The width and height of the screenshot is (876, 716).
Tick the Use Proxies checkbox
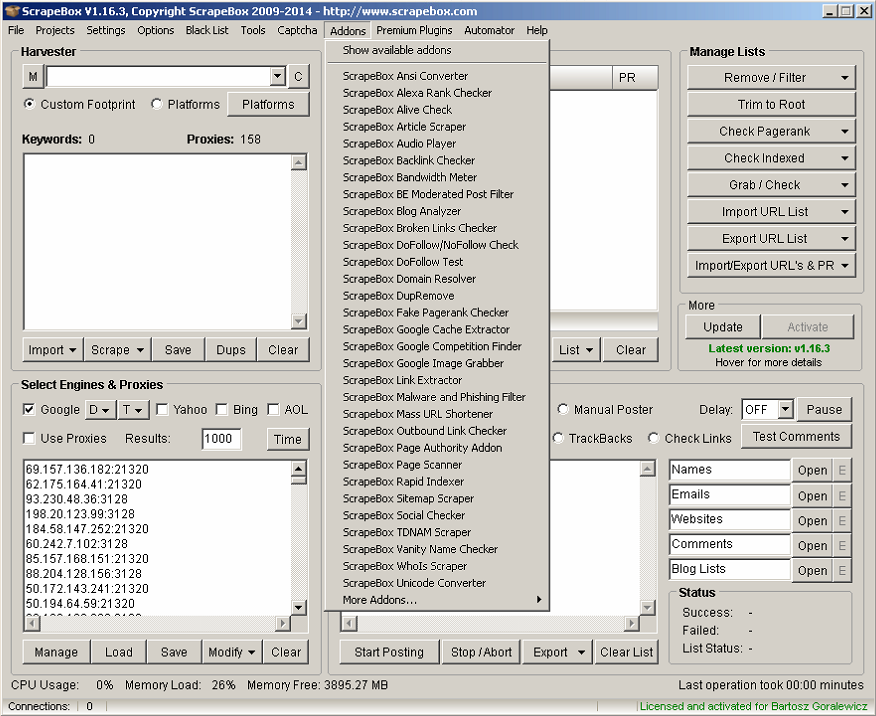click(x=29, y=438)
